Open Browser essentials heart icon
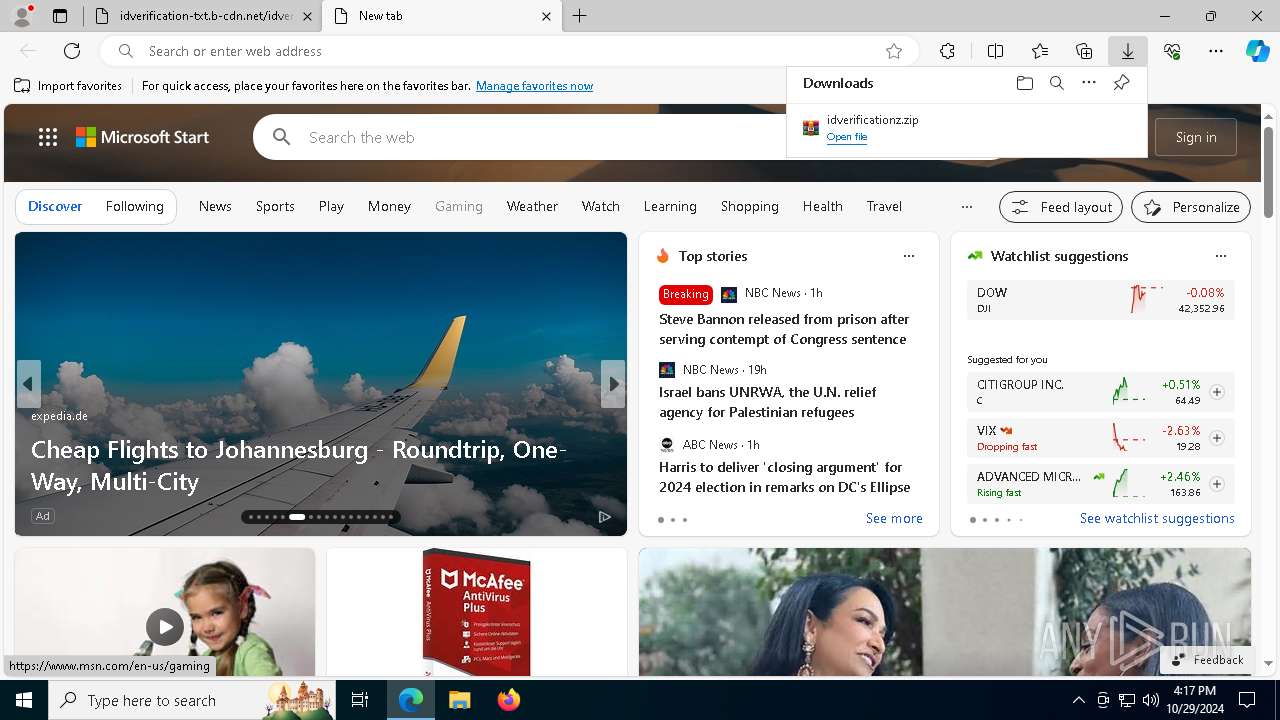The image size is (1280, 720). [1172, 51]
